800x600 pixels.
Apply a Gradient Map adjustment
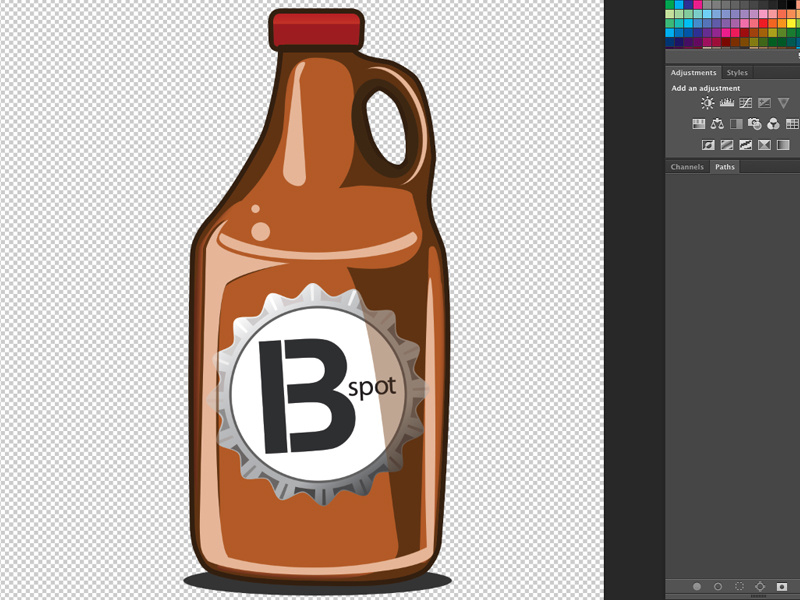(765, 144)
